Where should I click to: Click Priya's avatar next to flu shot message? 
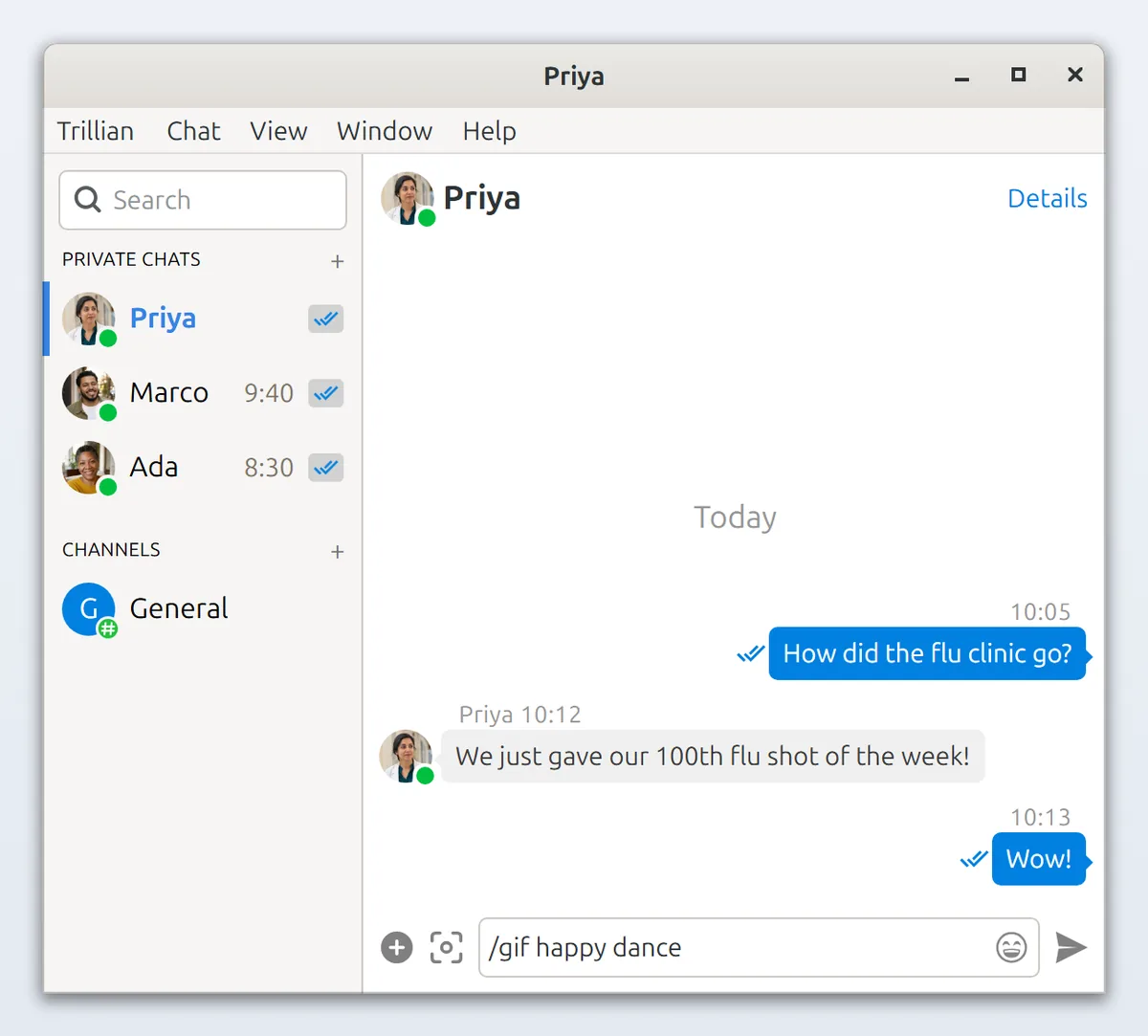(406, 756)
